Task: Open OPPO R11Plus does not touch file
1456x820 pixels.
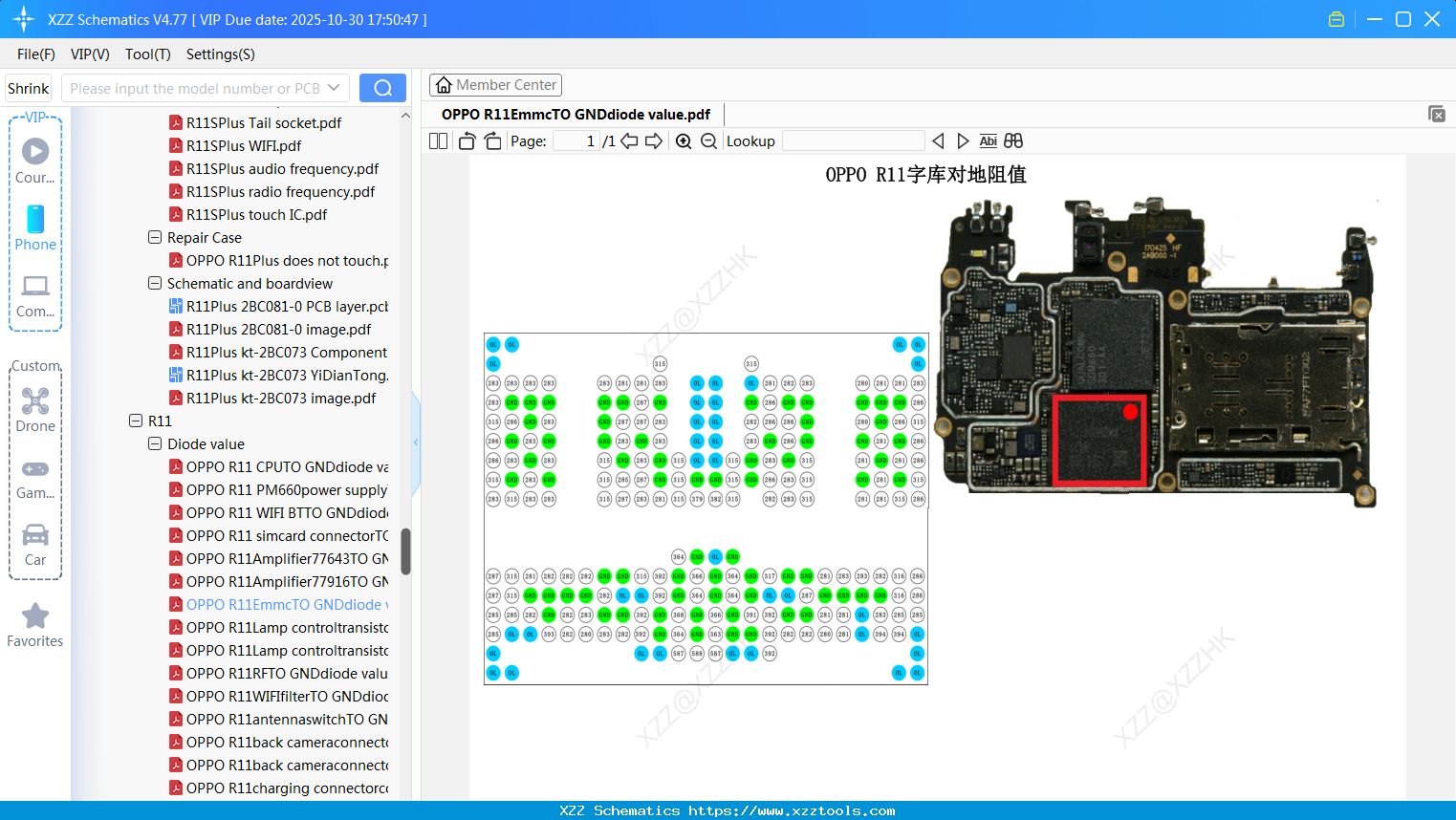Action: click(x=278, y=260)
